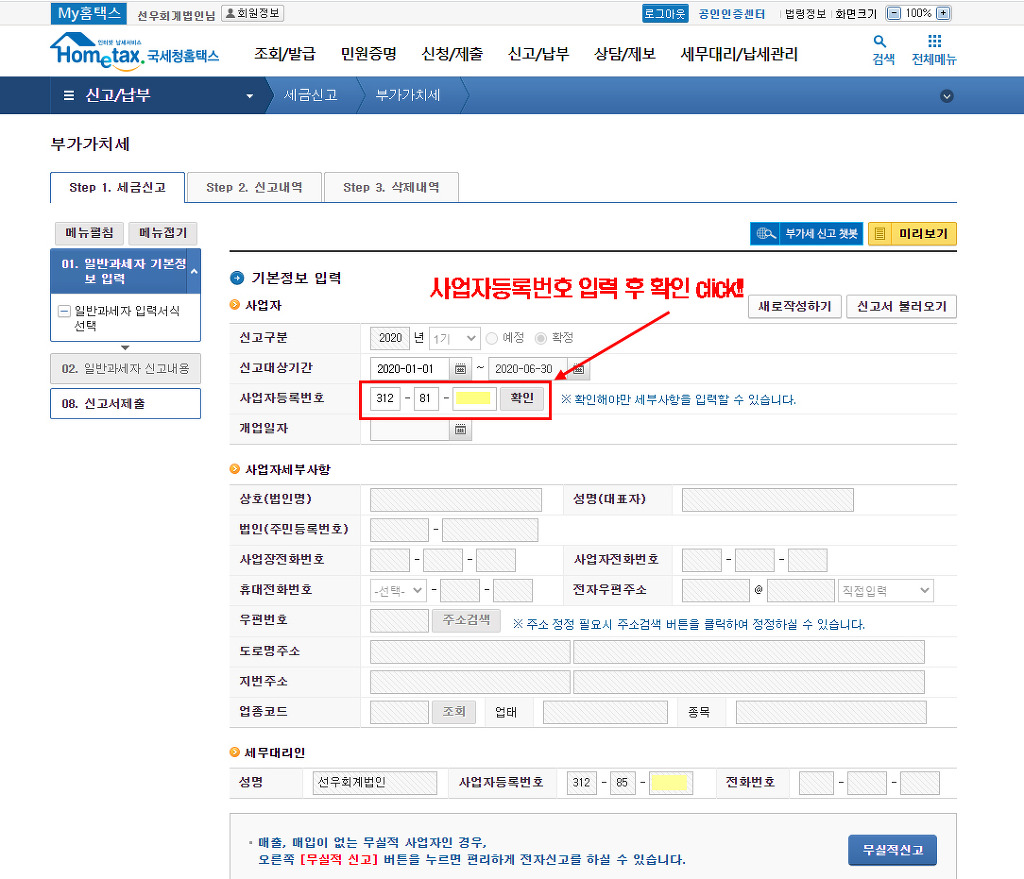Select the 확정 radio button
Viewport: 1024px width, 879px height.
[541, 338]
